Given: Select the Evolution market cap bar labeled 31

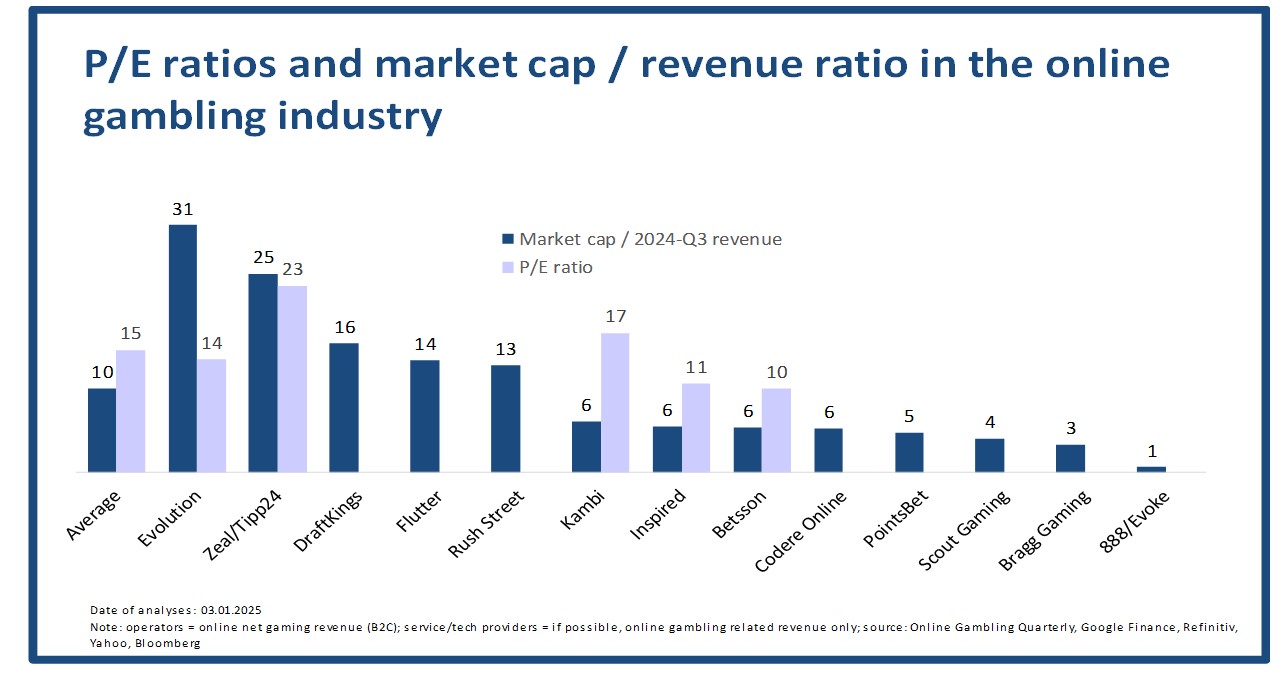Looking at the screenshot, I should tap(182, 348).
